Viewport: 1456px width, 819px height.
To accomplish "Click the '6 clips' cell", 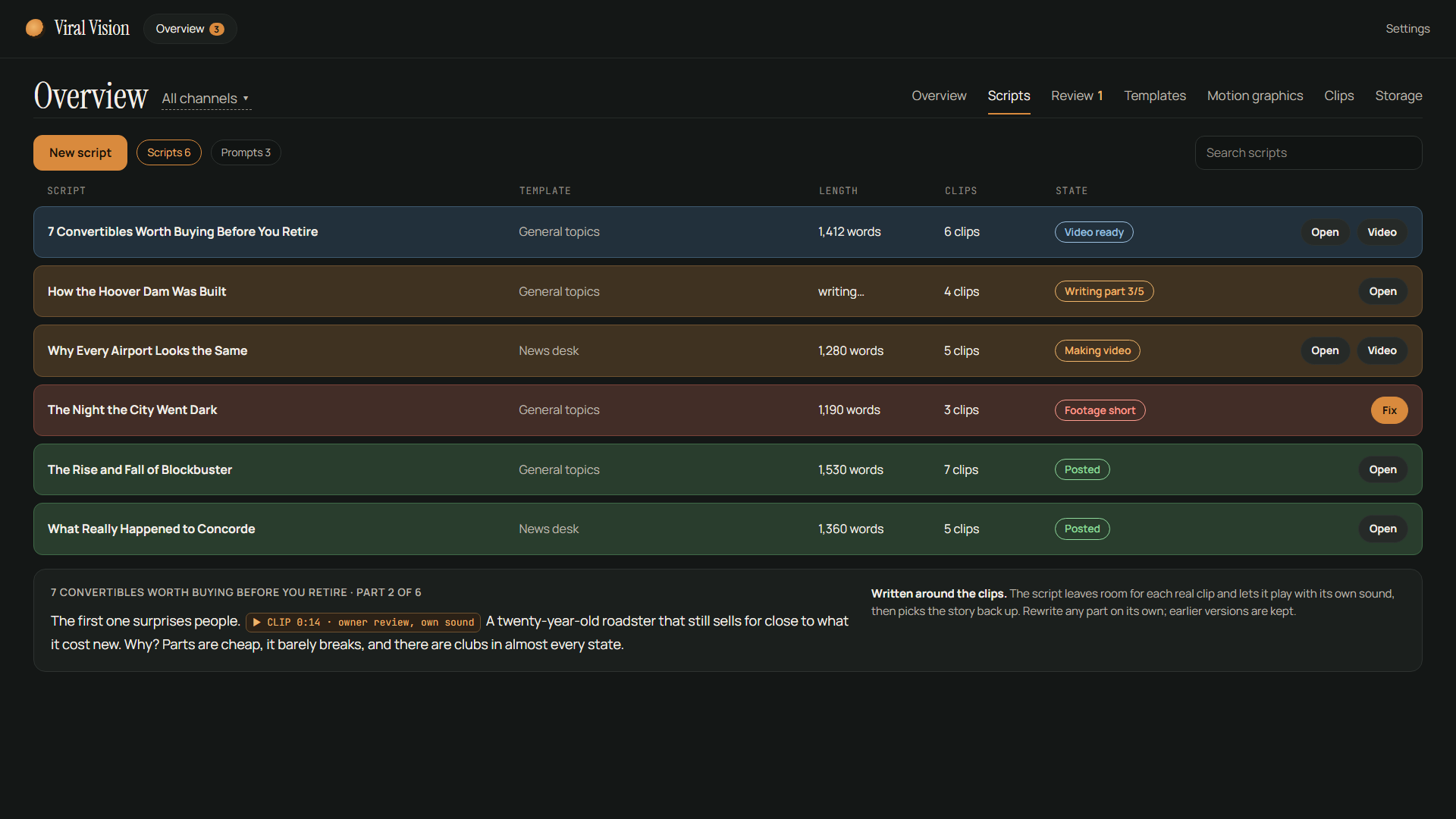I will pyautogui.click(x=962, y=232).
